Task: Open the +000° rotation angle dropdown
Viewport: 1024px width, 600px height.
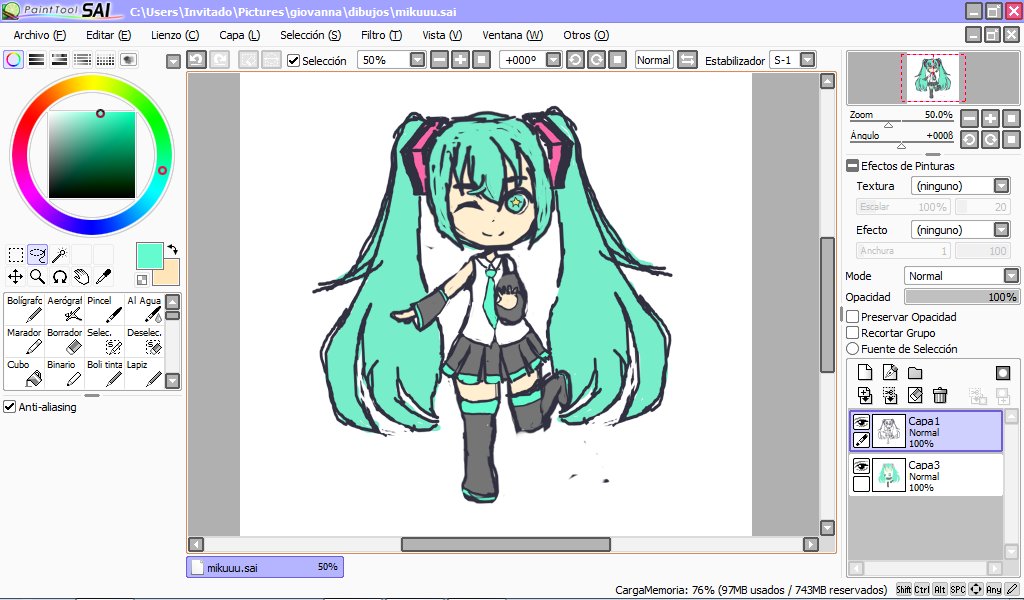Action: pyautogui.click(x=553, y=60)
